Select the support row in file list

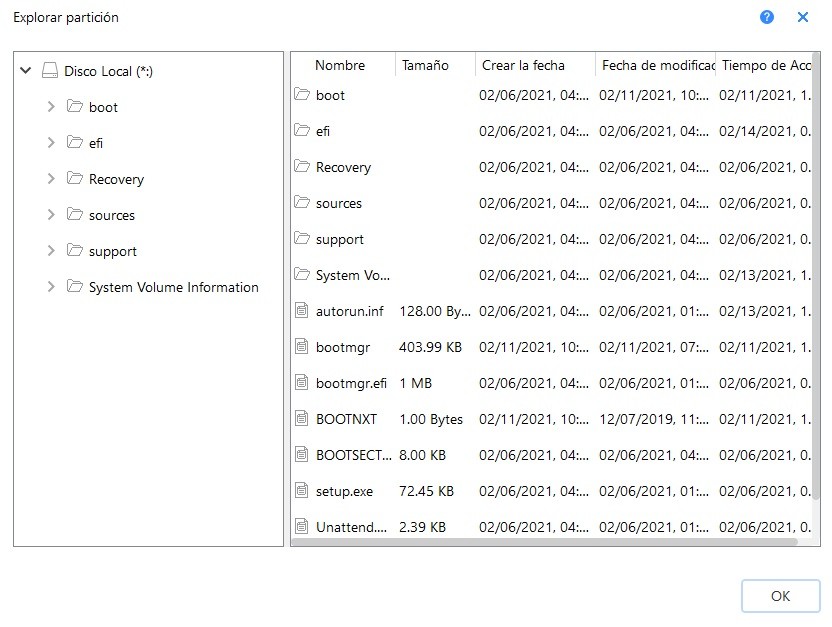tap(551, 239)
